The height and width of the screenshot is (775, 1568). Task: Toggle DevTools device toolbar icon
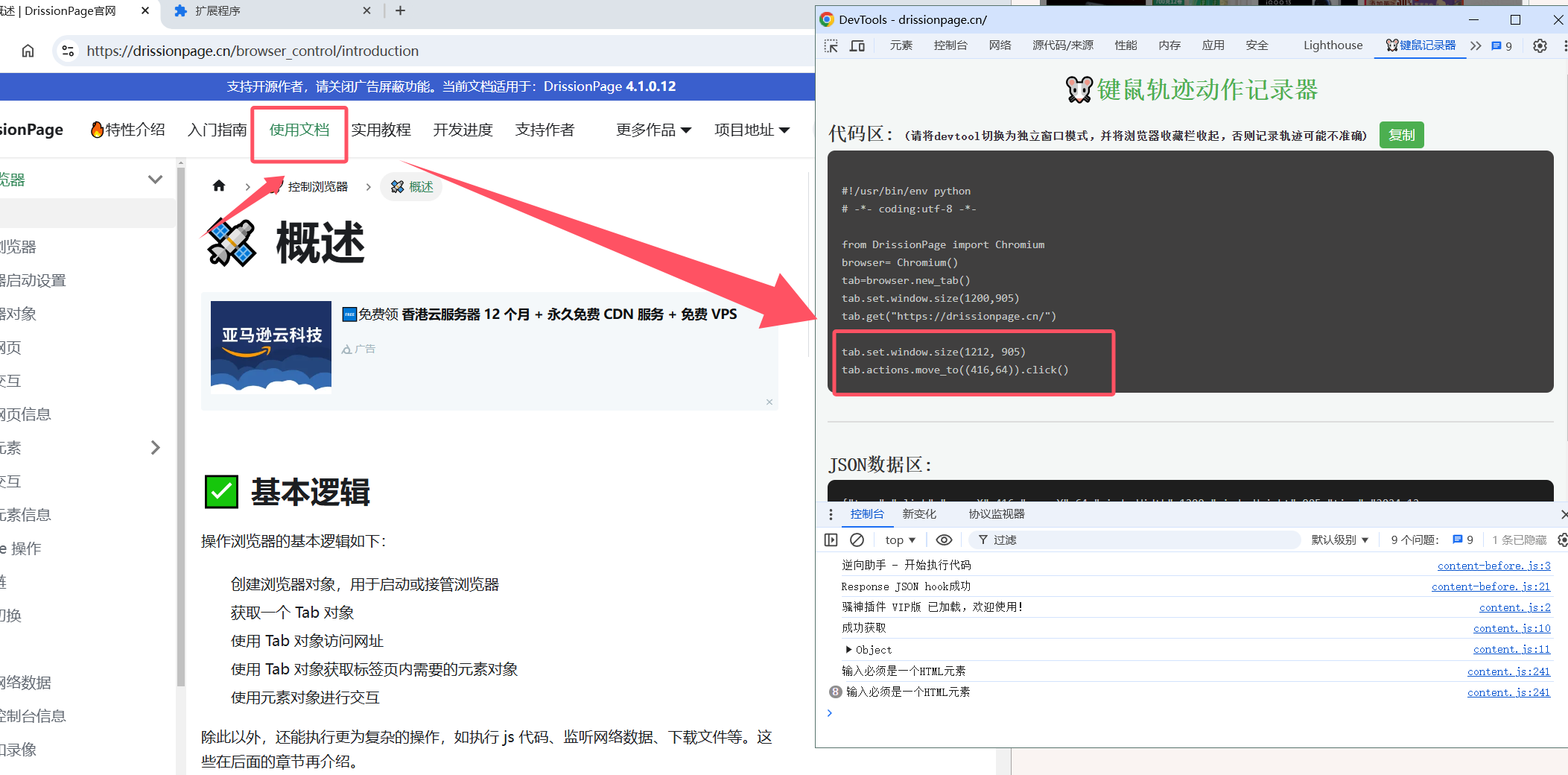[857, 45]
